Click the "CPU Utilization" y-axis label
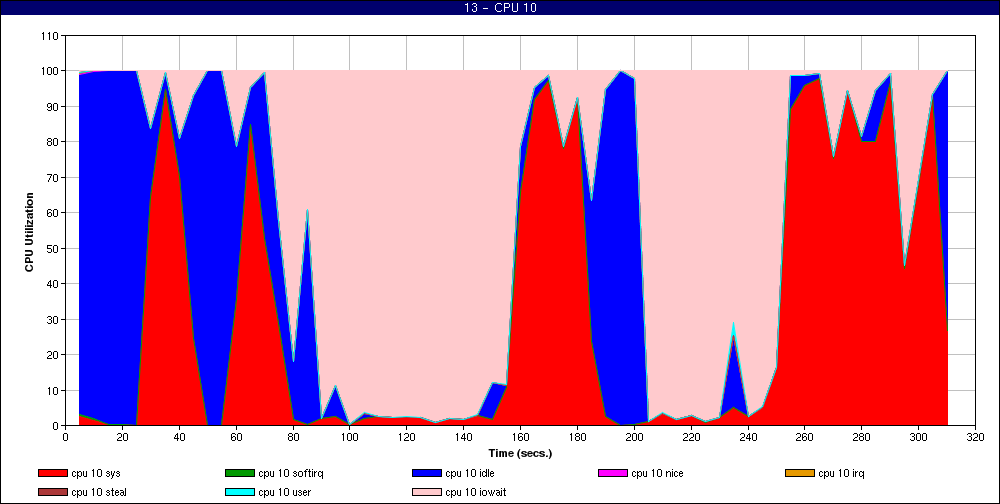 coord(29,228)
